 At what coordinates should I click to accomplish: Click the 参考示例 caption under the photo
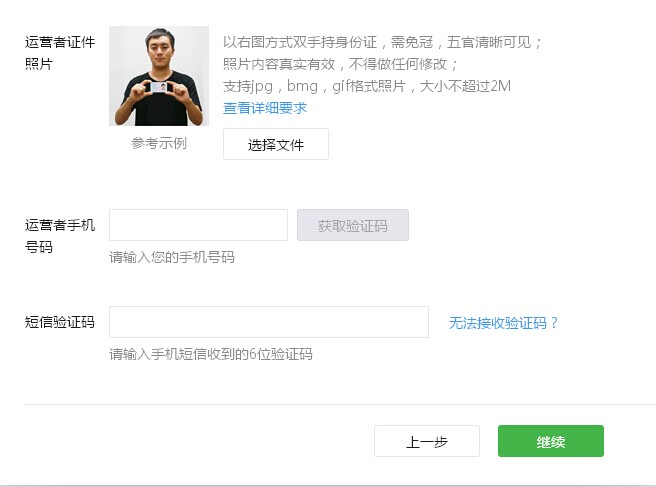(x=159, y=143)
